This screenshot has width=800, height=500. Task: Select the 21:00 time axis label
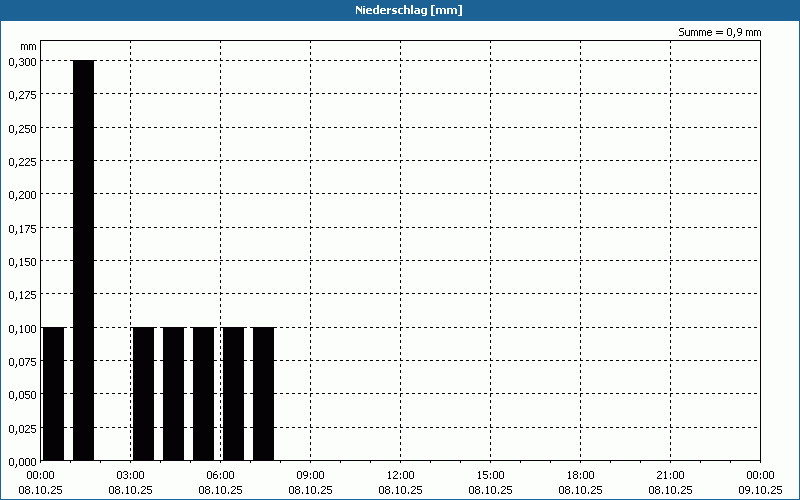point(670,475)
